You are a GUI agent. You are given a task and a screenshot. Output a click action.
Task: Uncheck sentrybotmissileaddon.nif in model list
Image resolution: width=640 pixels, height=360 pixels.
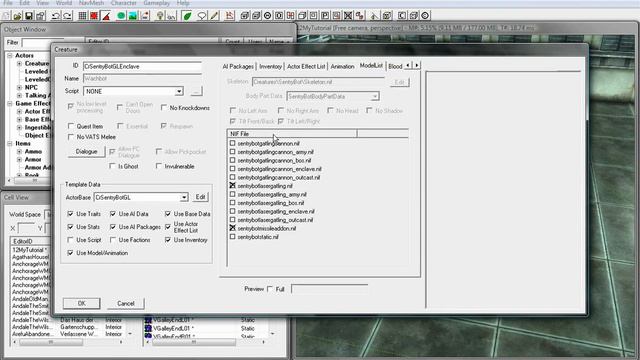(x=232, y=228)
